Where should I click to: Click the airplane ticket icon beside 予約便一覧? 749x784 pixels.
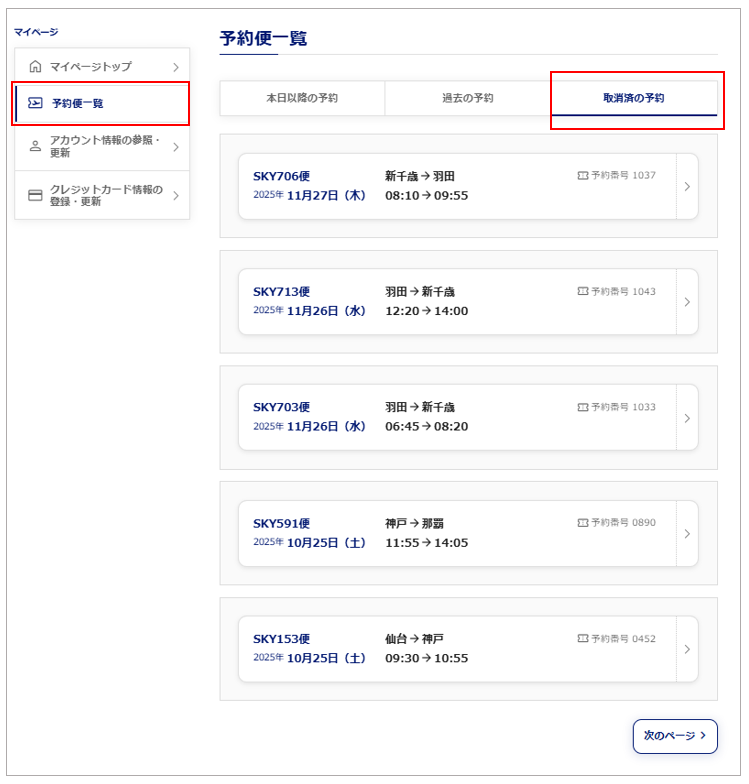[x=35, y=103]
